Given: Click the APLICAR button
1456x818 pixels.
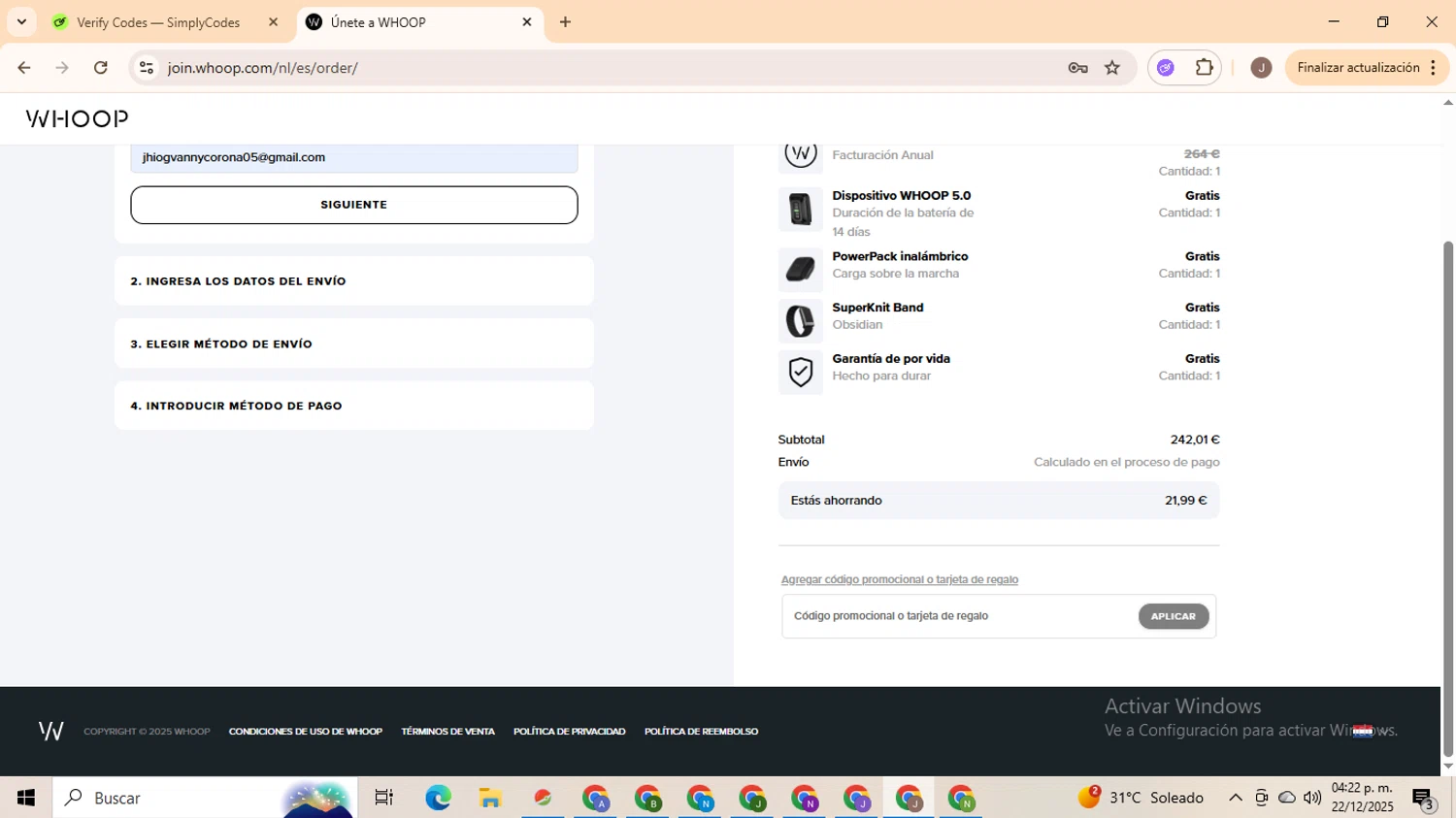Looking at the screenshot, I should tap(1174, 616).
